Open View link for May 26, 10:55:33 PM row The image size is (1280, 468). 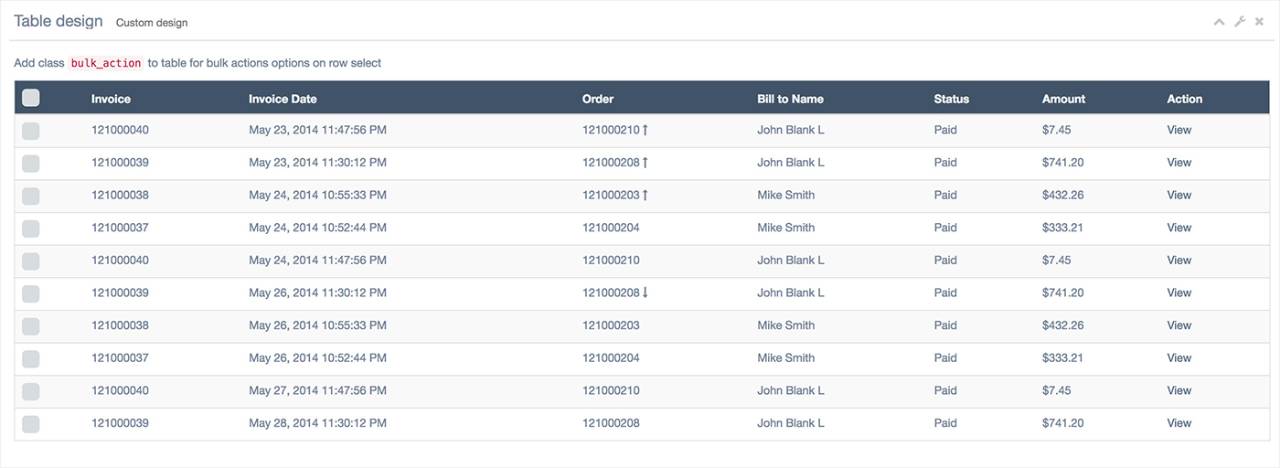point(1179,325)
